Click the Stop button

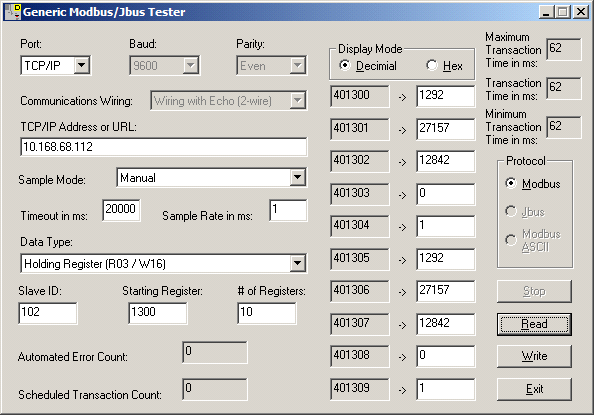[534, 291]
